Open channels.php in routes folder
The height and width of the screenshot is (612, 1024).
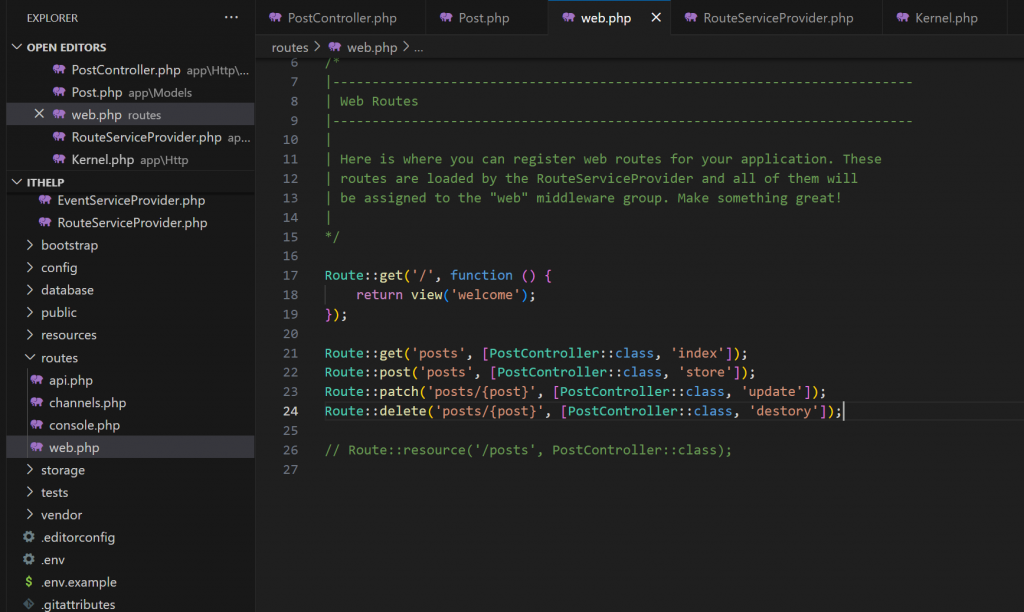tap(131, 402)
